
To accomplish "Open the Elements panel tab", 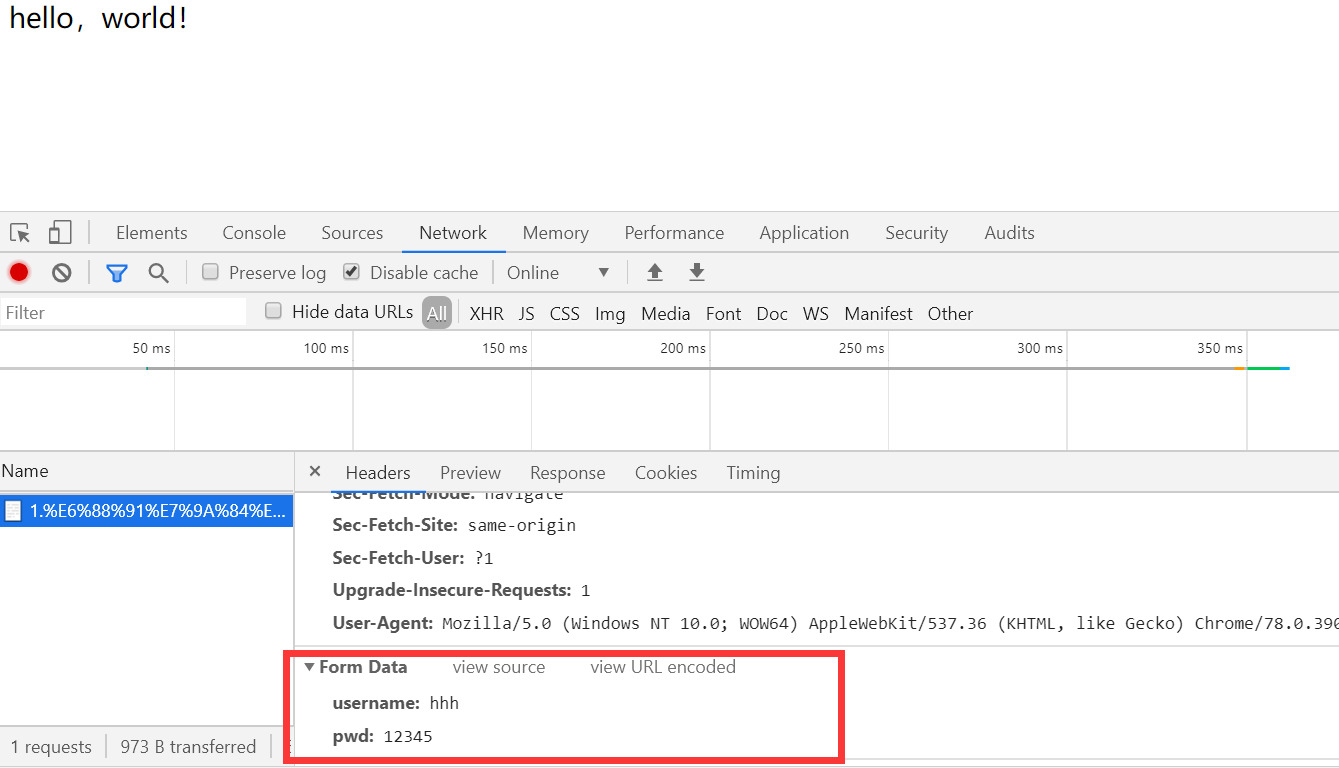I will coord(152,233).
